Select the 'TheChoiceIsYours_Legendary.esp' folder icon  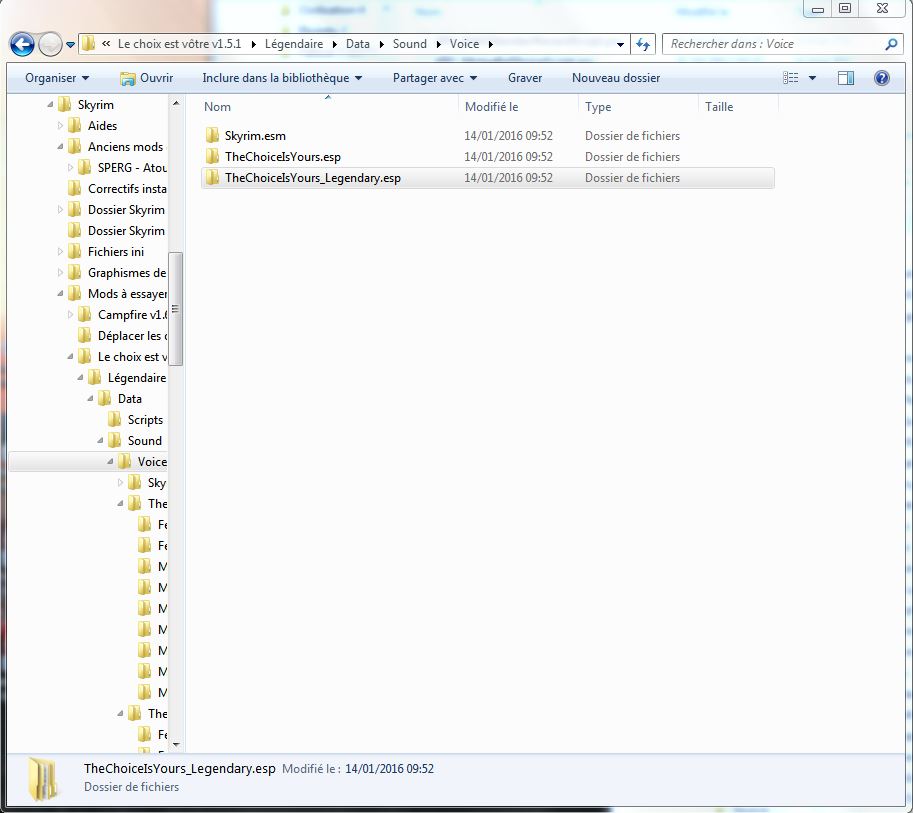[213, 178]
